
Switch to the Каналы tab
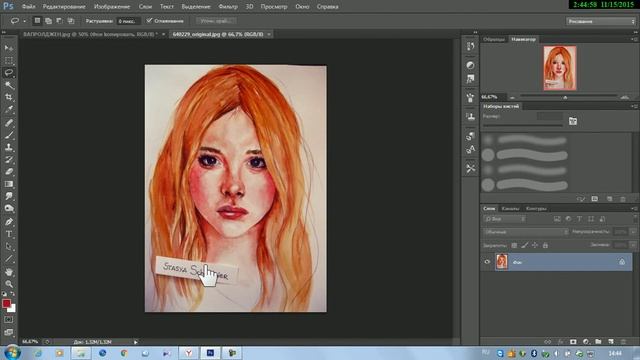(510, 209)
